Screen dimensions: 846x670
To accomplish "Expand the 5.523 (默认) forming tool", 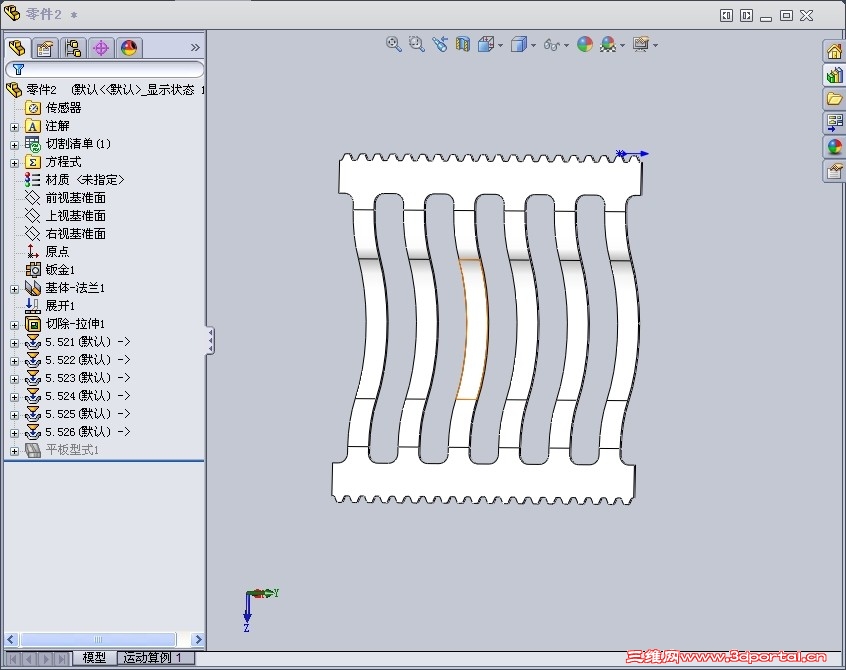I will coord(15,379).
